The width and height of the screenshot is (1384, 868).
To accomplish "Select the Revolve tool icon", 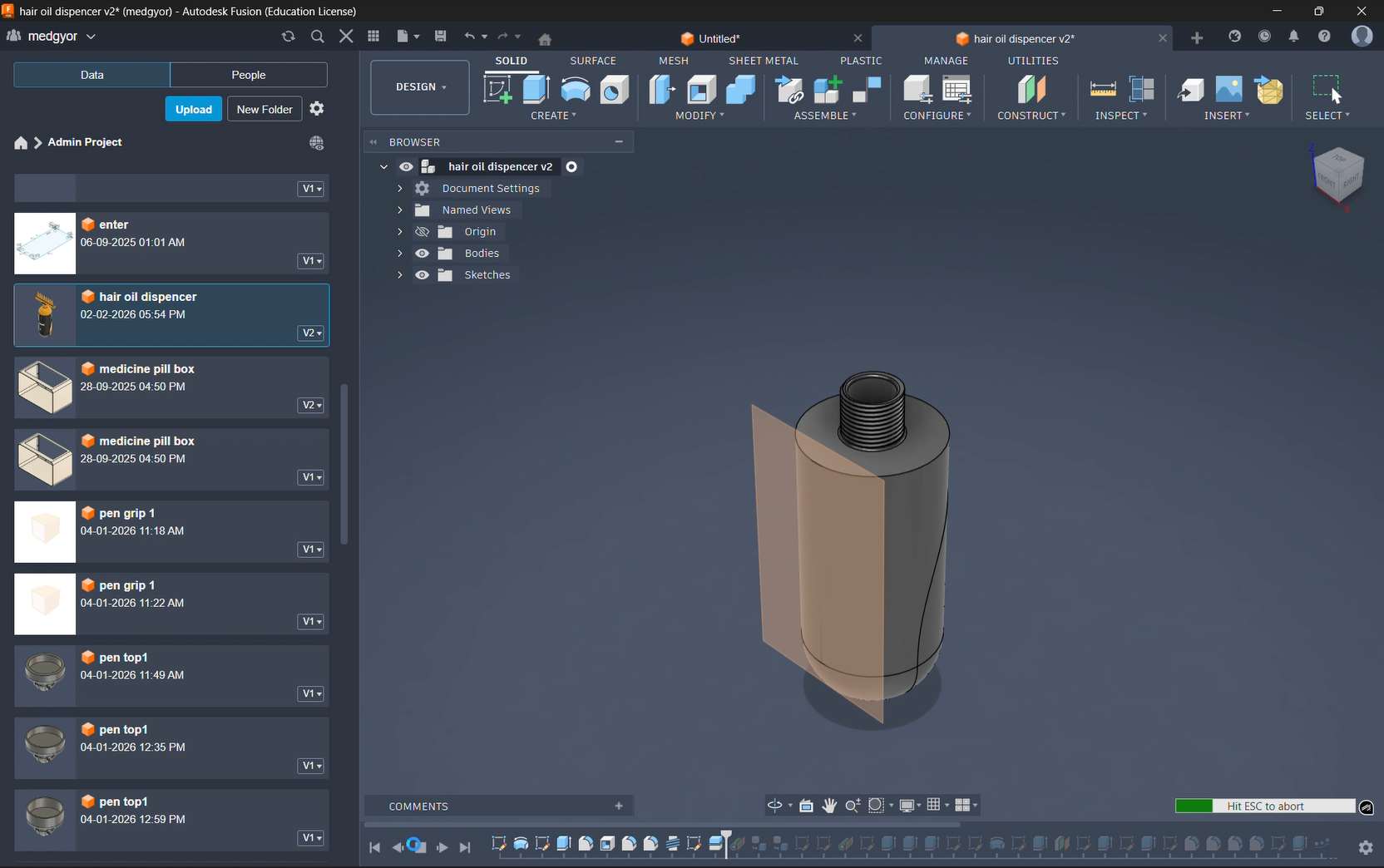I will [576, 90].
